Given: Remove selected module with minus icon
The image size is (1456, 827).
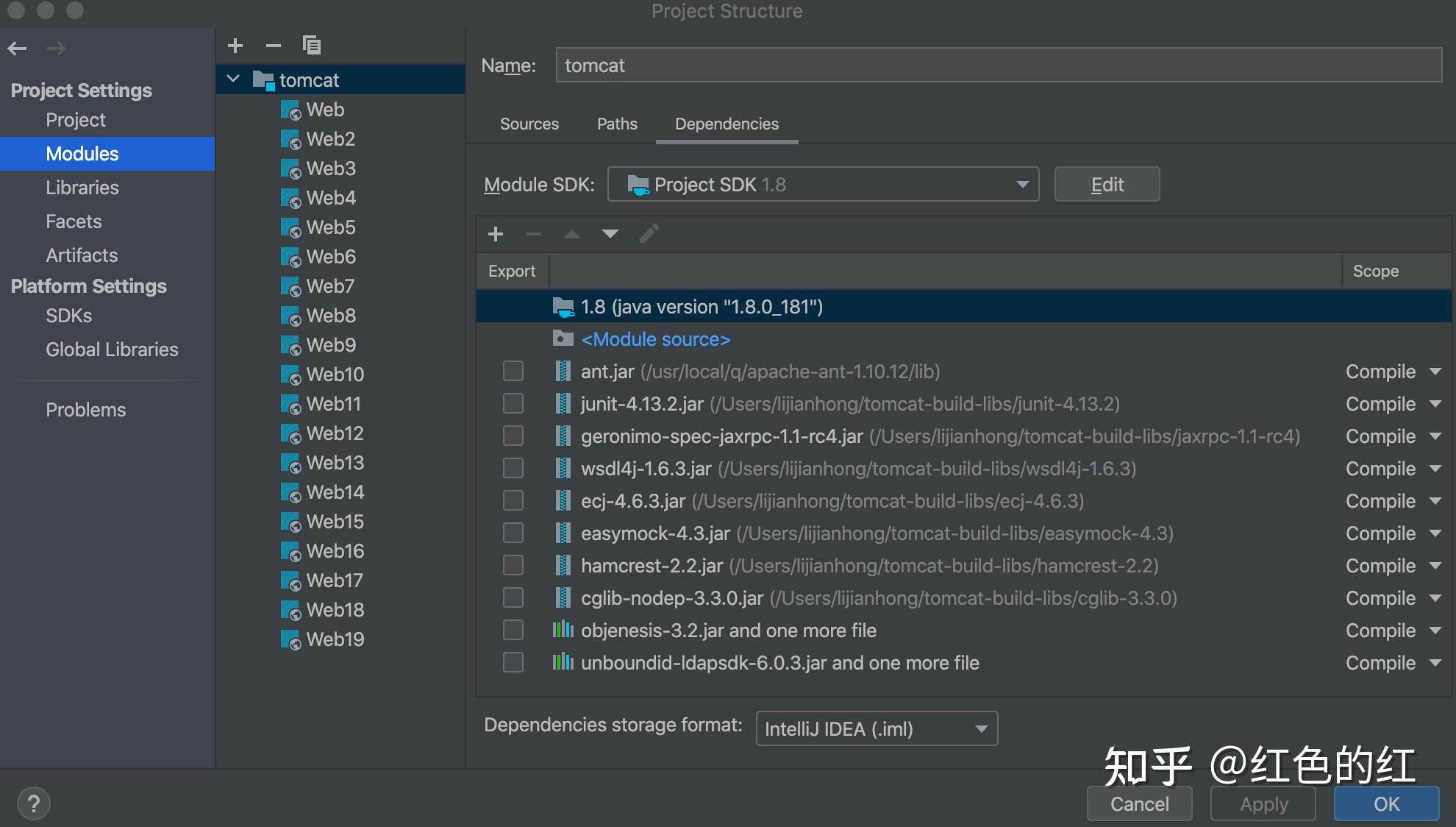Looking at the screenshot, I should click(x=274, y=46).
